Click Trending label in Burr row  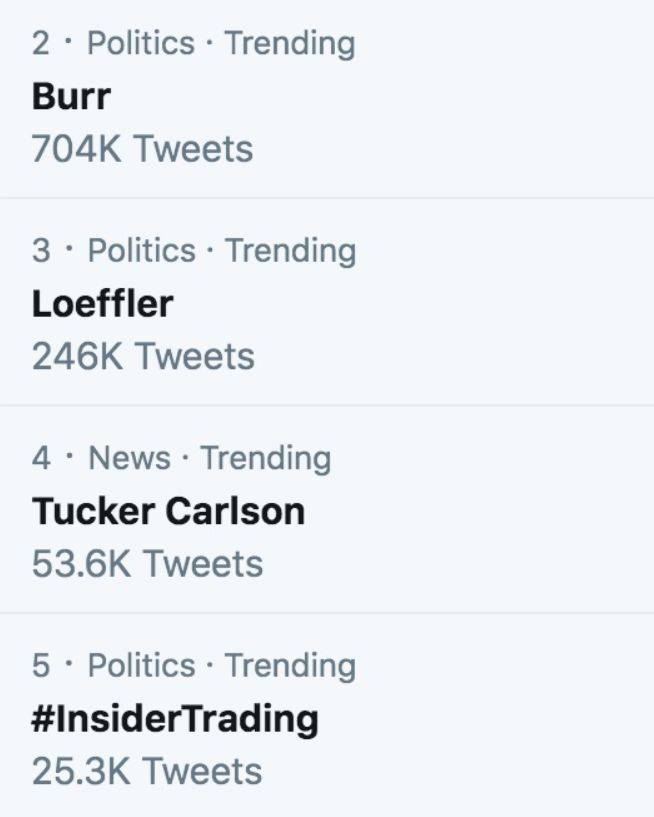click(290, 44)
